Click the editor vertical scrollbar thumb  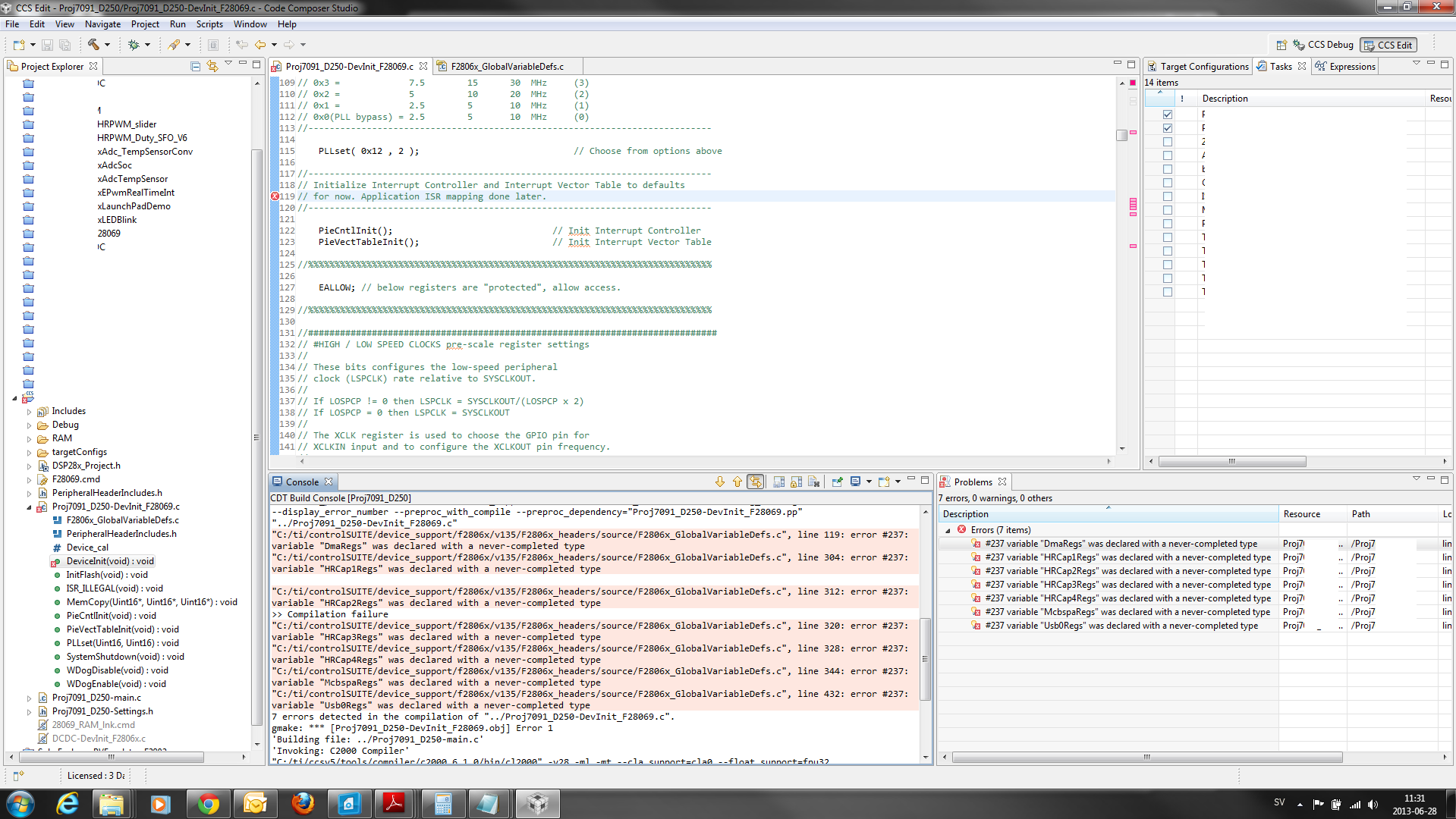click(x=1122, y=135)
